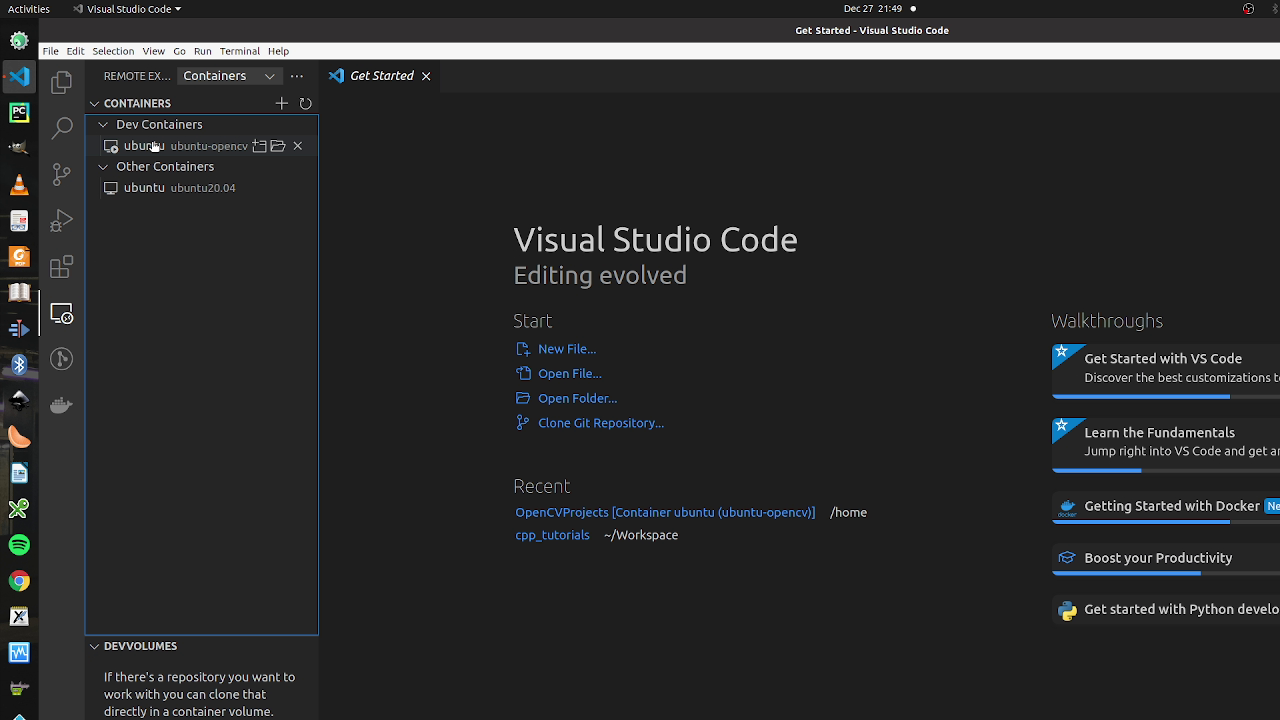Collapse the Other Containers tree group
Image resolution: width=1280 pixels, height=720 pixels.
point(103,167)
